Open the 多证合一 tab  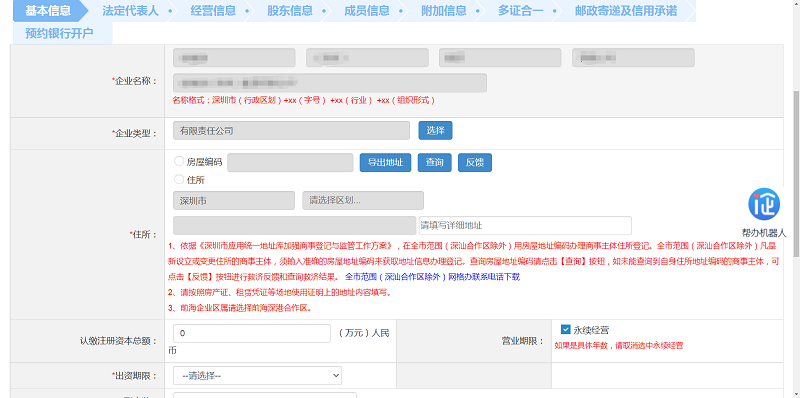tap(521, 11)
